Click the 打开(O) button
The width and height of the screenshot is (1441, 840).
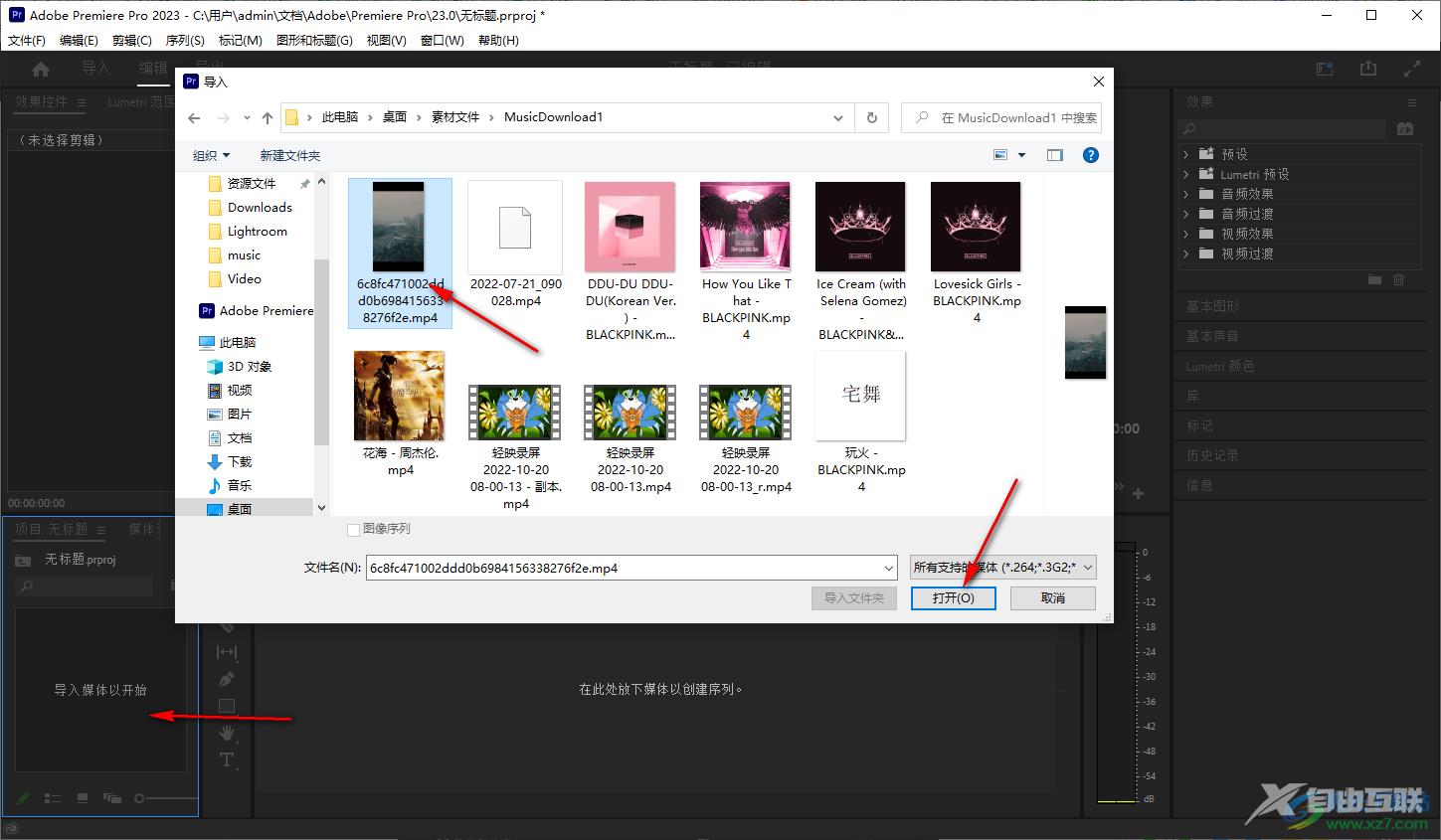pyautogui.click(x=953, y=597)
